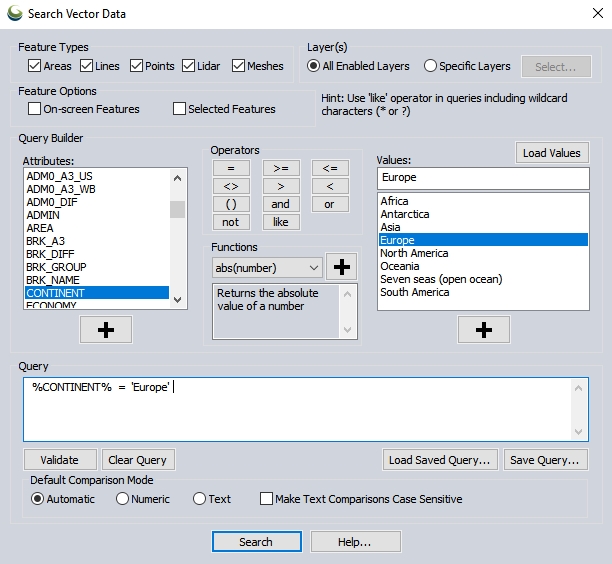Insert the not-equal (<>) operator
The image size is (612, 564).
231,186
